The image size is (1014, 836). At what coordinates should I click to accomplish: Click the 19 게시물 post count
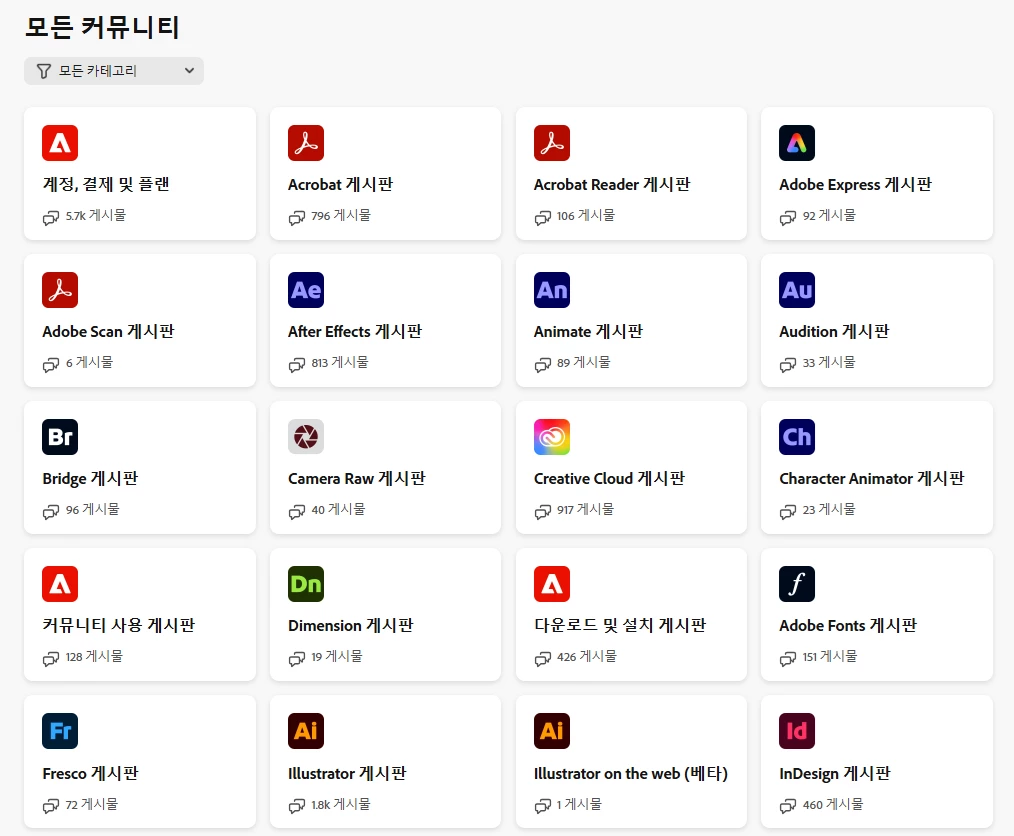(337, 656)
